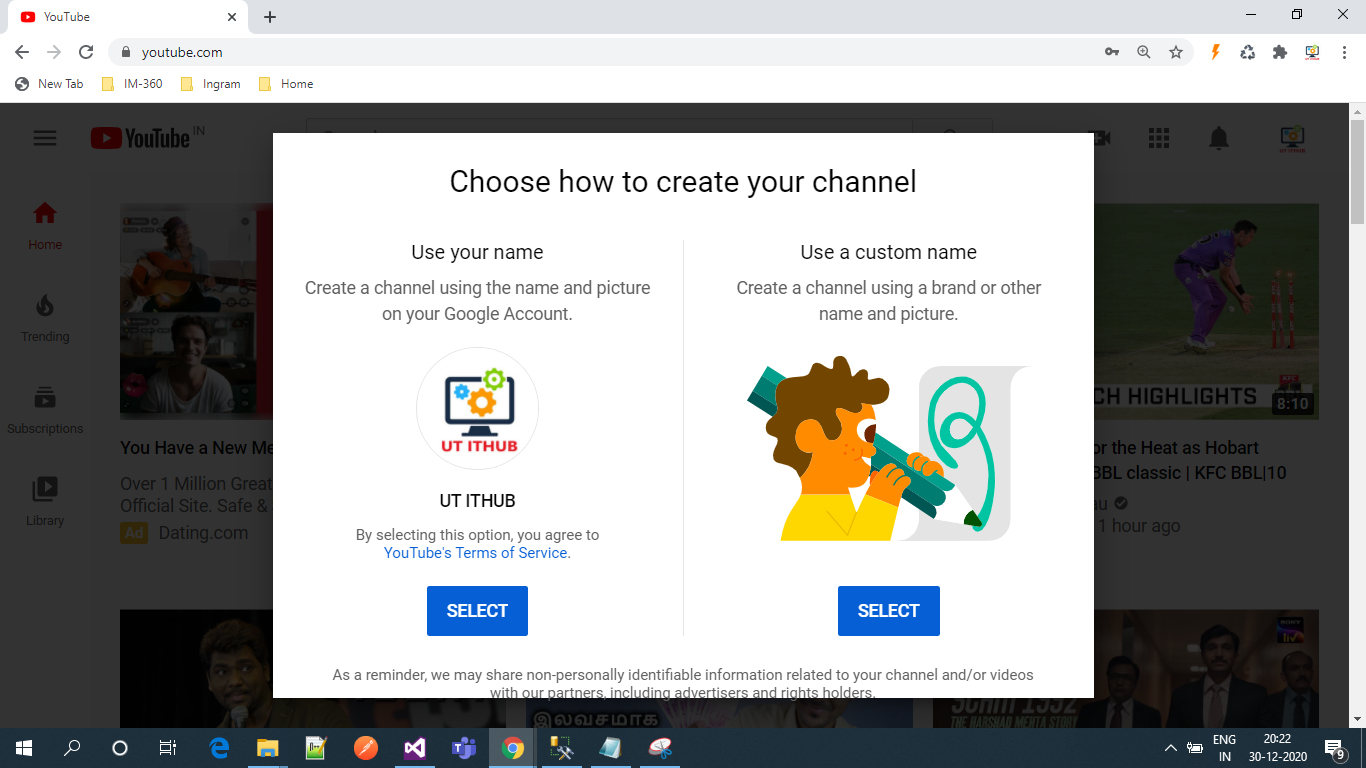1366x768 pixels.
Task: Open YouTube notifications bell
Action: click(x=1219, y=138)
